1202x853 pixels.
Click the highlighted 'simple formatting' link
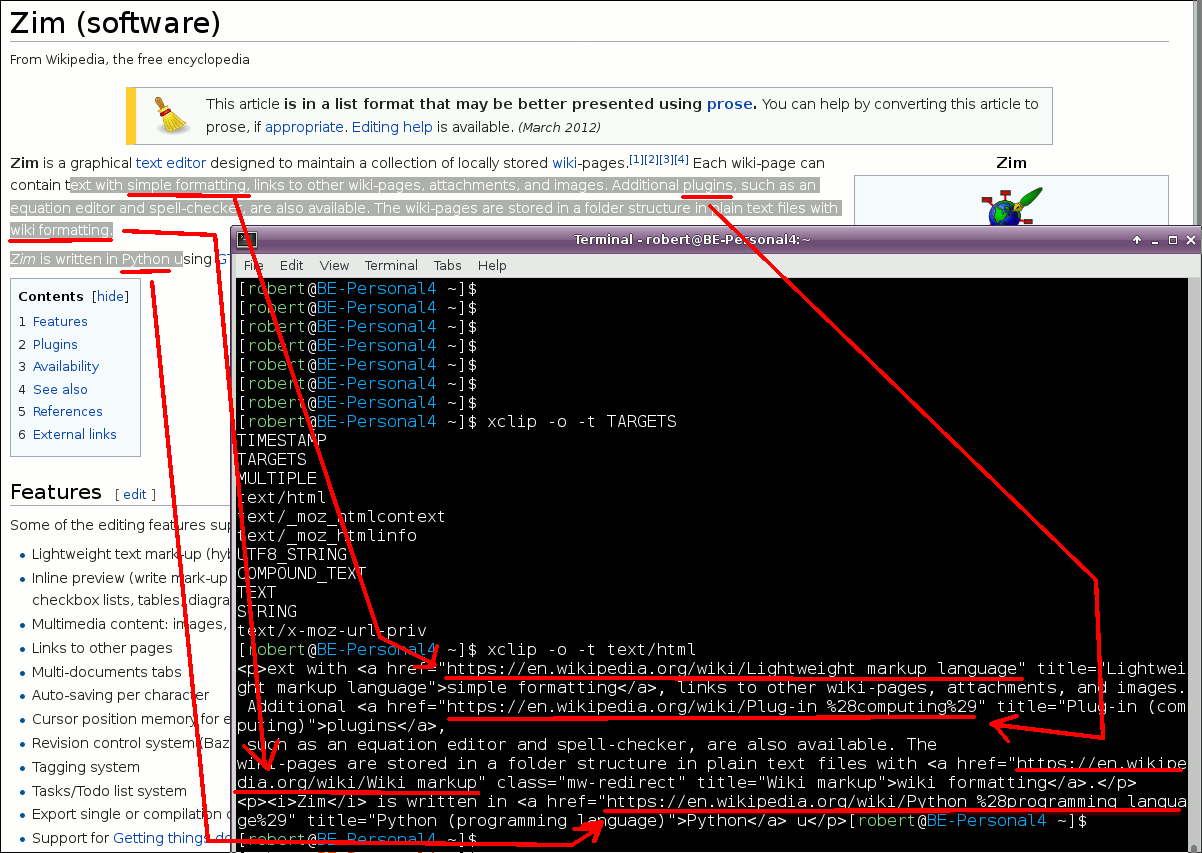(187, 185)
